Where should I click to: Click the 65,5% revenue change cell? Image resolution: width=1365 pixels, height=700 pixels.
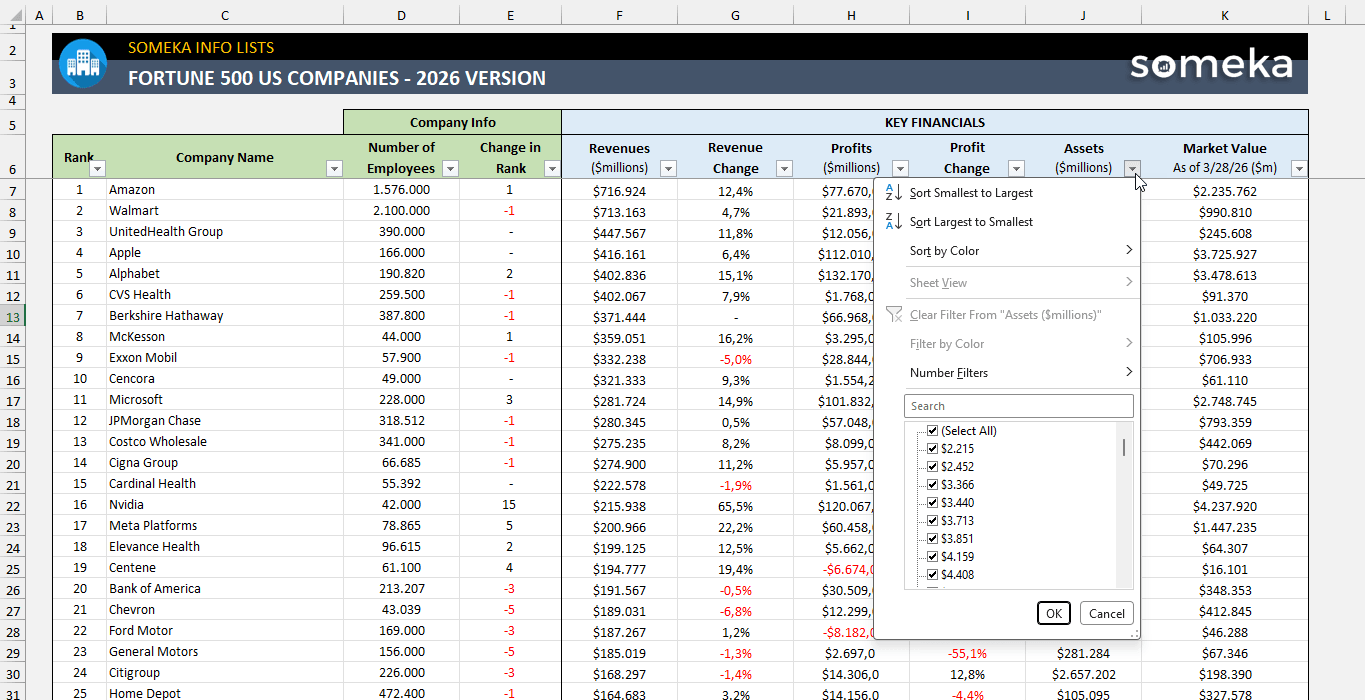[x=735, y=505]
